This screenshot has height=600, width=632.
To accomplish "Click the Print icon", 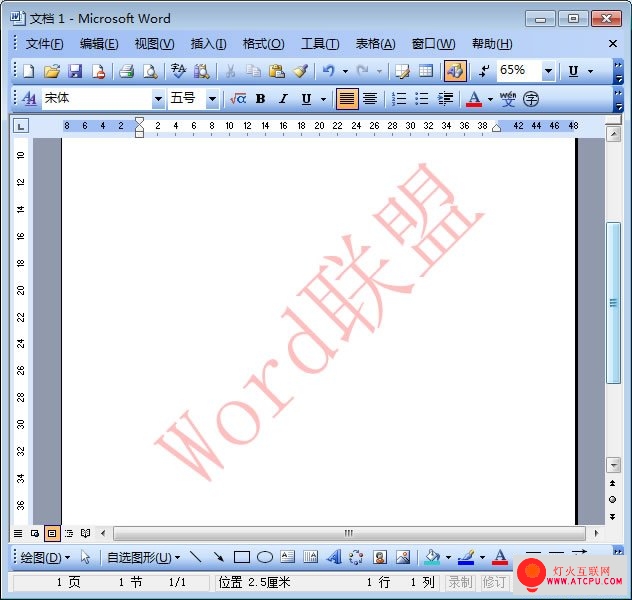I will tap(126, 71).
